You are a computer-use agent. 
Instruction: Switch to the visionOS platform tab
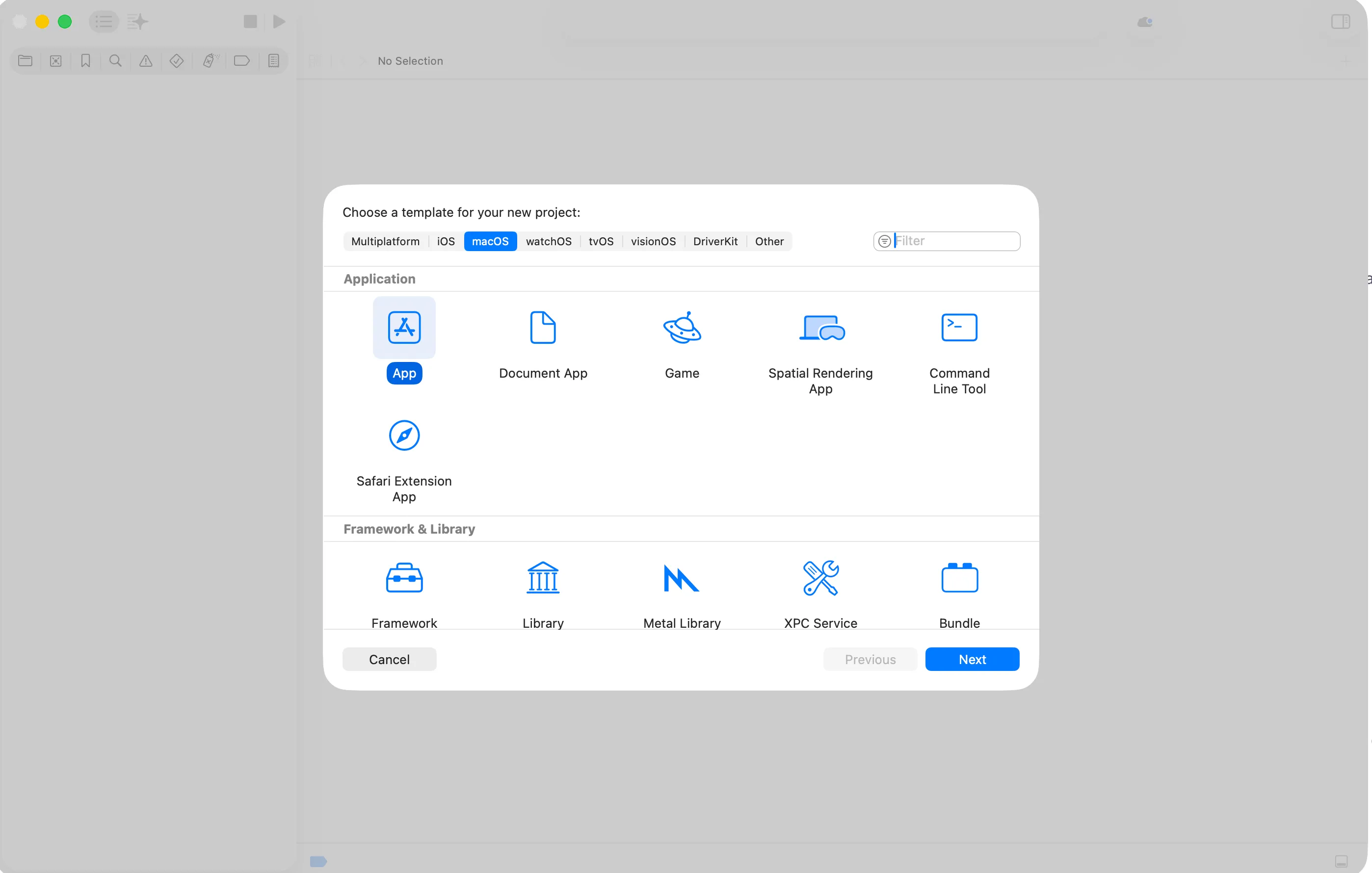(653, 241)
